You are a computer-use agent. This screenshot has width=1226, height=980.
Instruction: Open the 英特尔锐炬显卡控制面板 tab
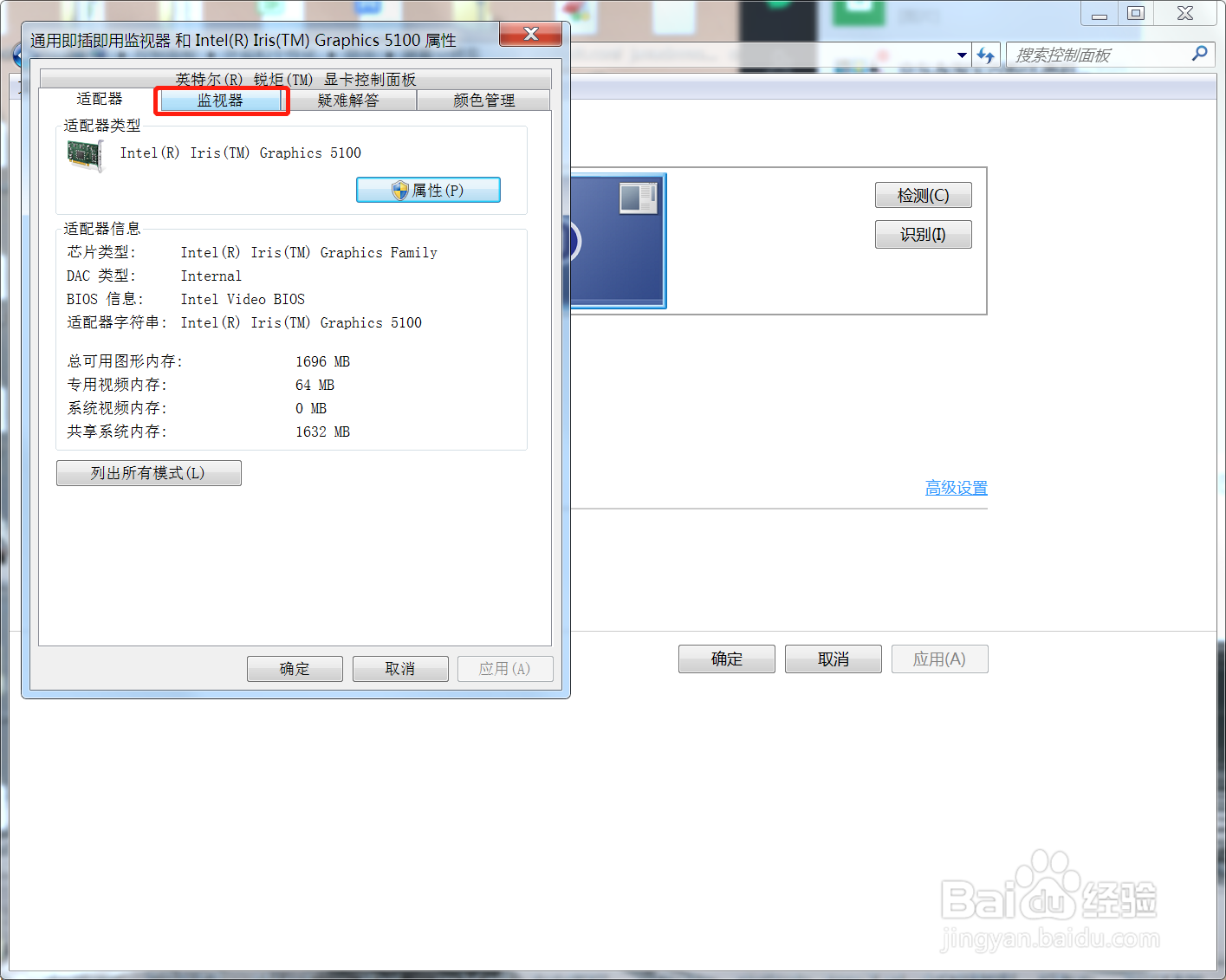click(295, 79)
